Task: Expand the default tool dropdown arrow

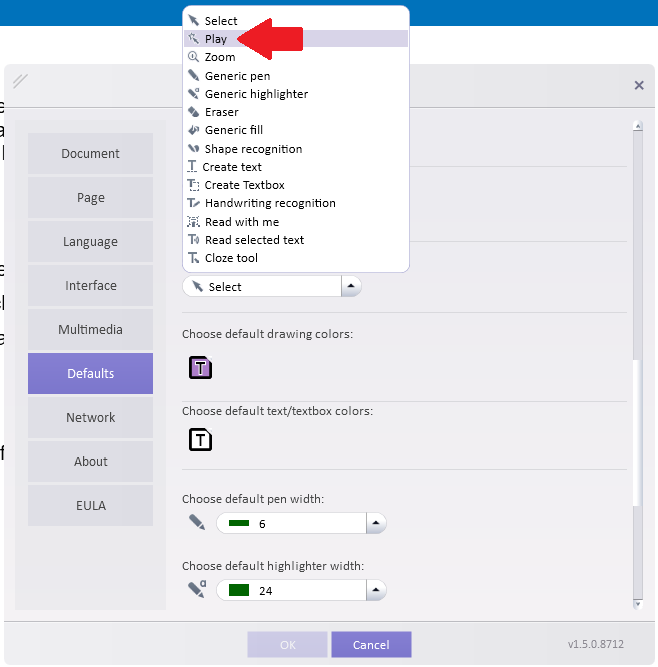Action: coord(351,286)
